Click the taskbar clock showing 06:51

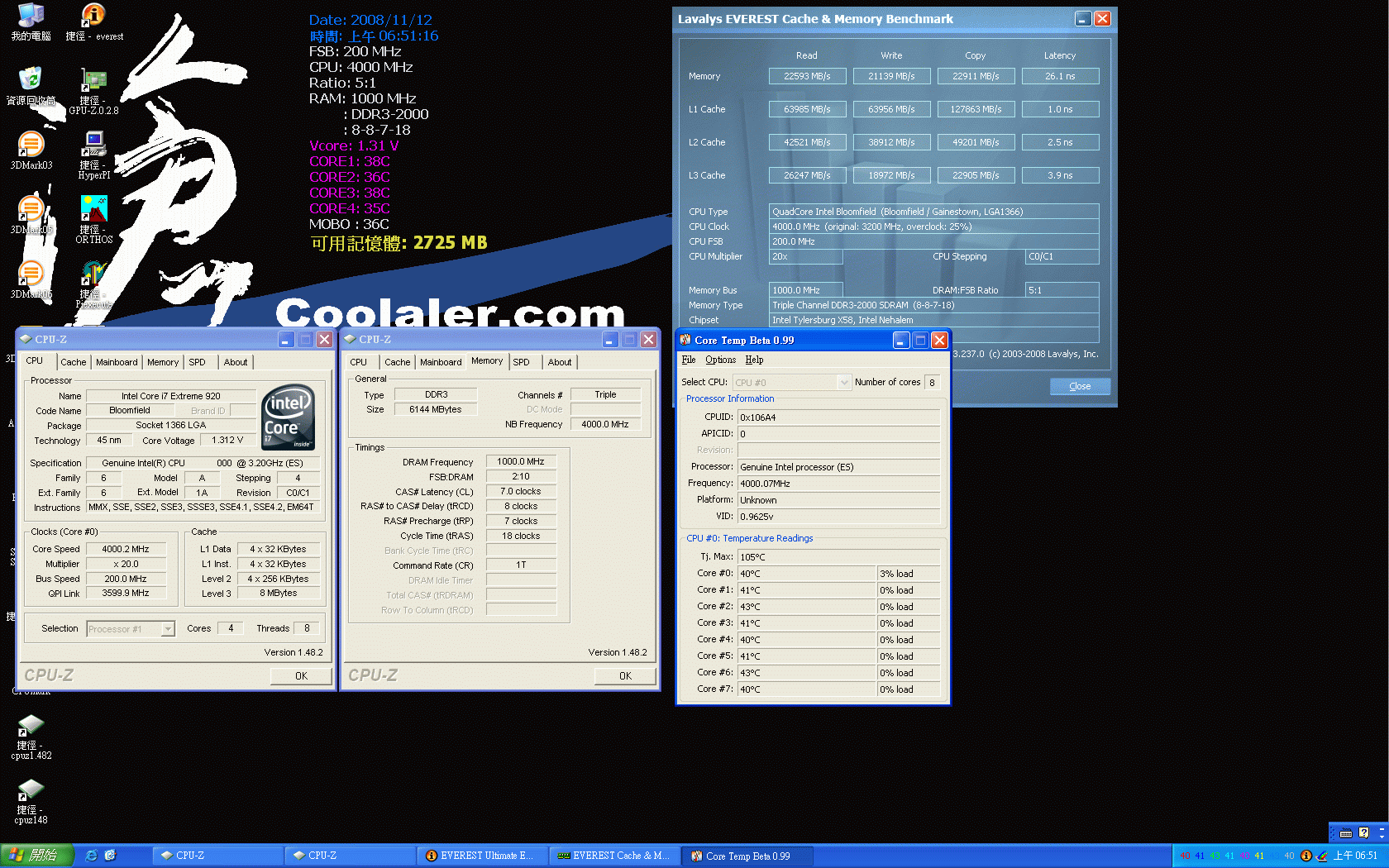pyautogui.click(x=1355, y=856)
